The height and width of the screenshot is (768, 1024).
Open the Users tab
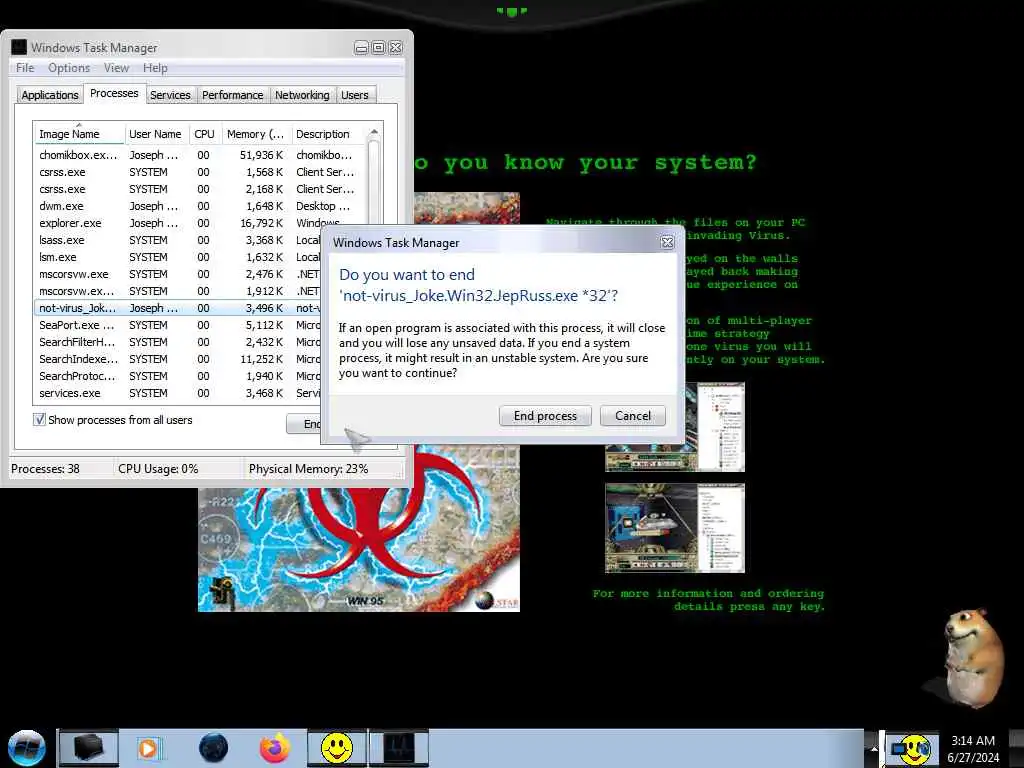(x=355, y=95)
